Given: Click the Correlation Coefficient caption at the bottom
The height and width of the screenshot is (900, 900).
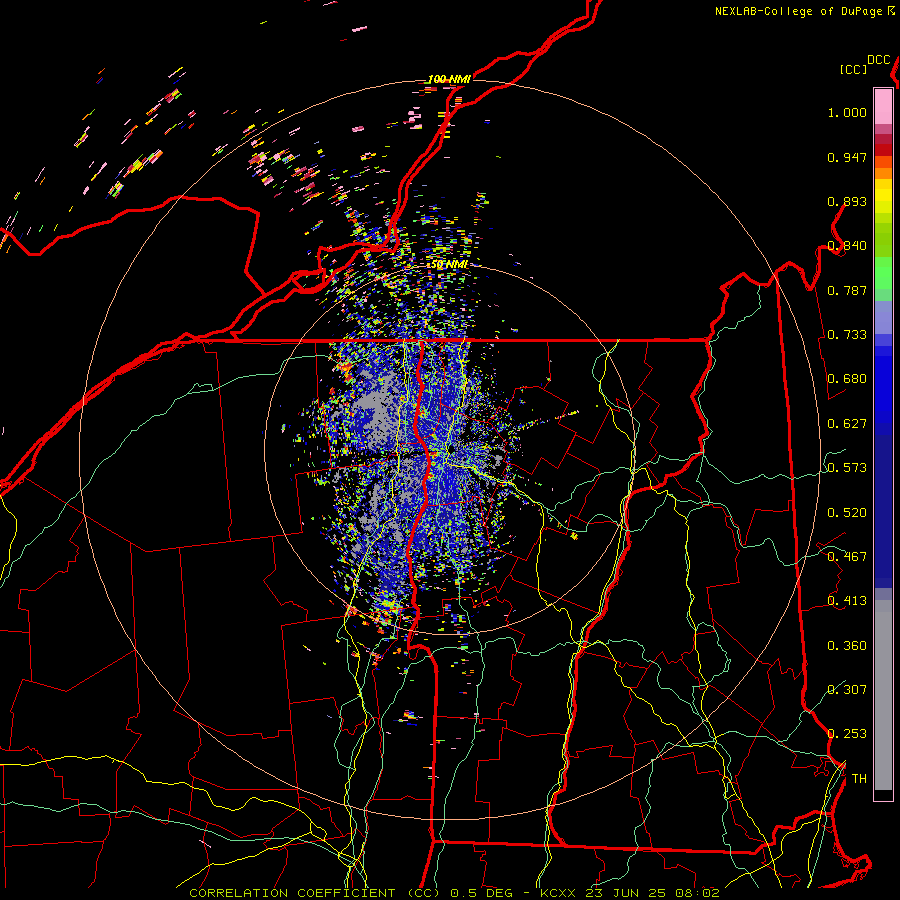Looking at the screenshot, I should (x=454, y=893).
